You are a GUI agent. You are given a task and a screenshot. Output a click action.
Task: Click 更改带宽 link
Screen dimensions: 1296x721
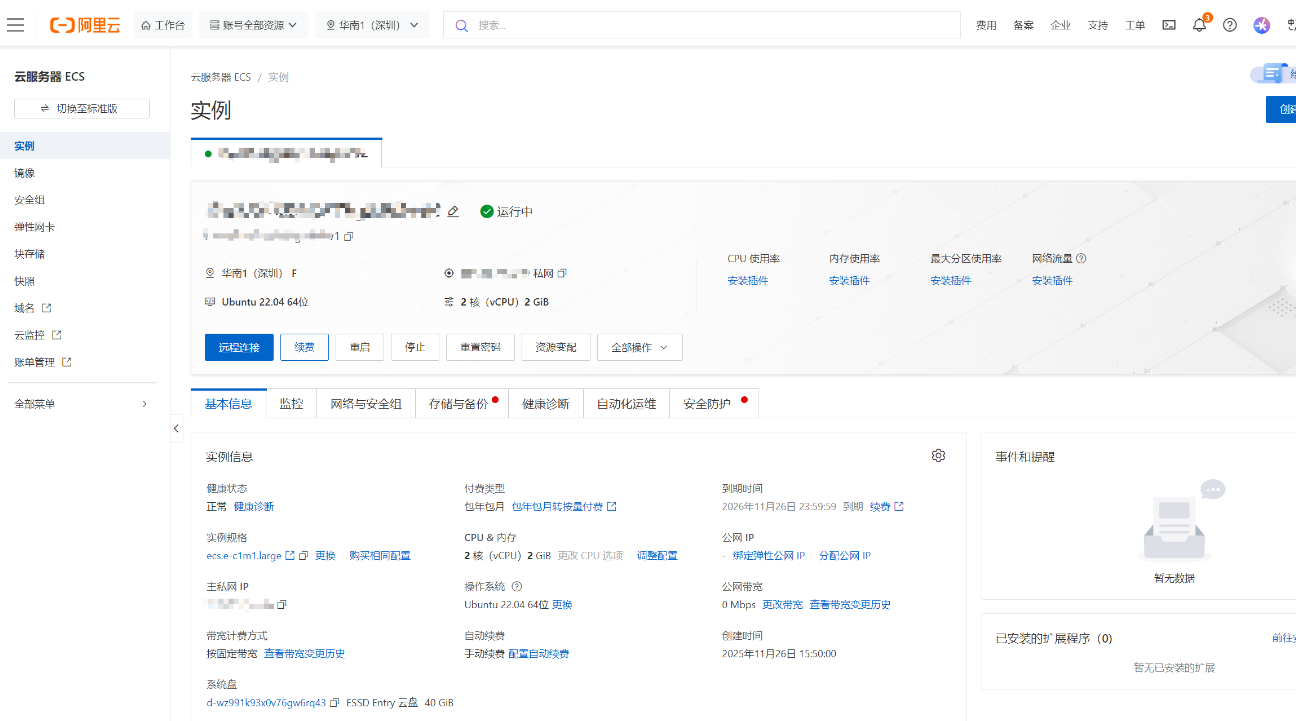pyautogui.click(x=782, y=605)
